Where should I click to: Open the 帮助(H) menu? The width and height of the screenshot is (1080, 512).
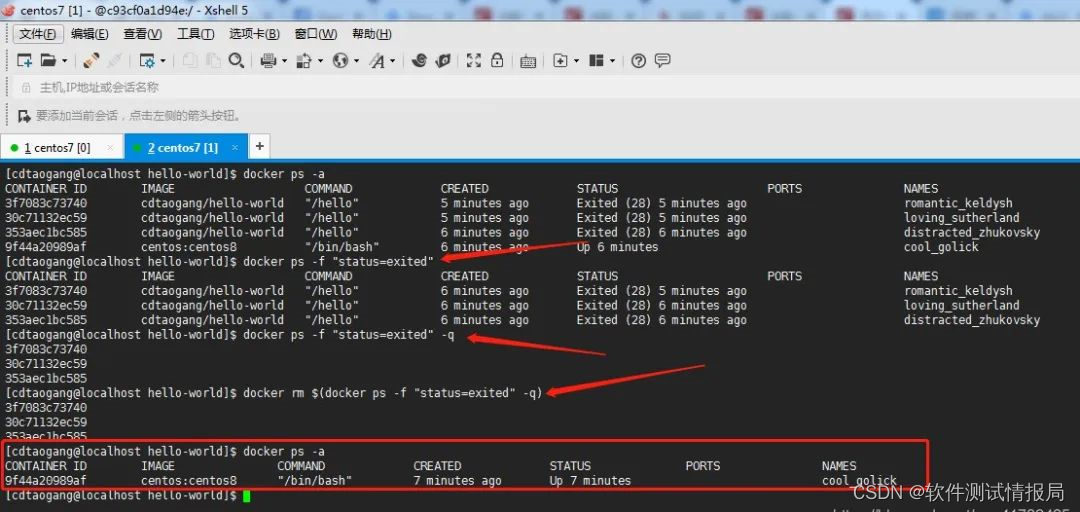click(371, 34)
